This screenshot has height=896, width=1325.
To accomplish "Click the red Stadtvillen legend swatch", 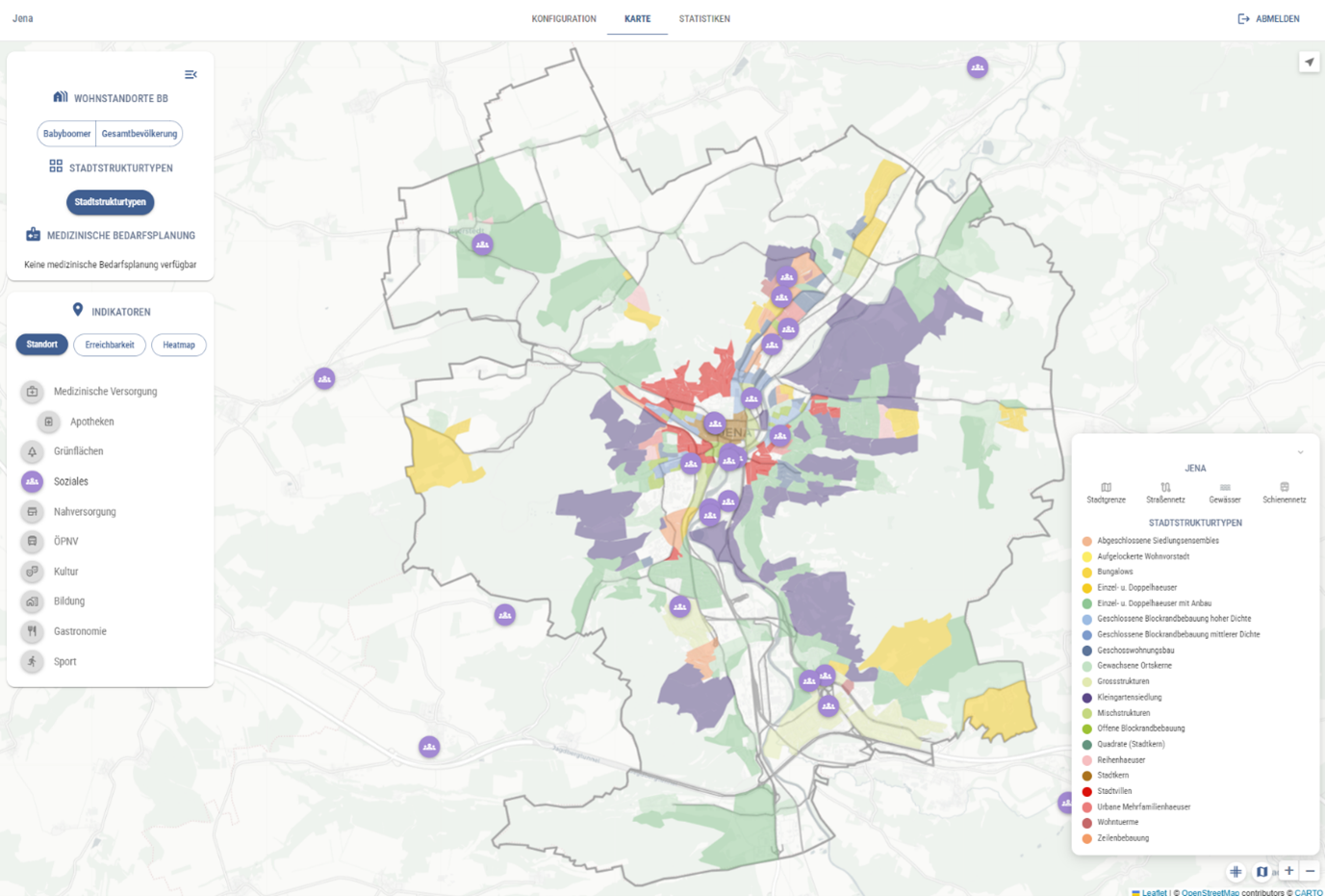I will coord(1087,791).
